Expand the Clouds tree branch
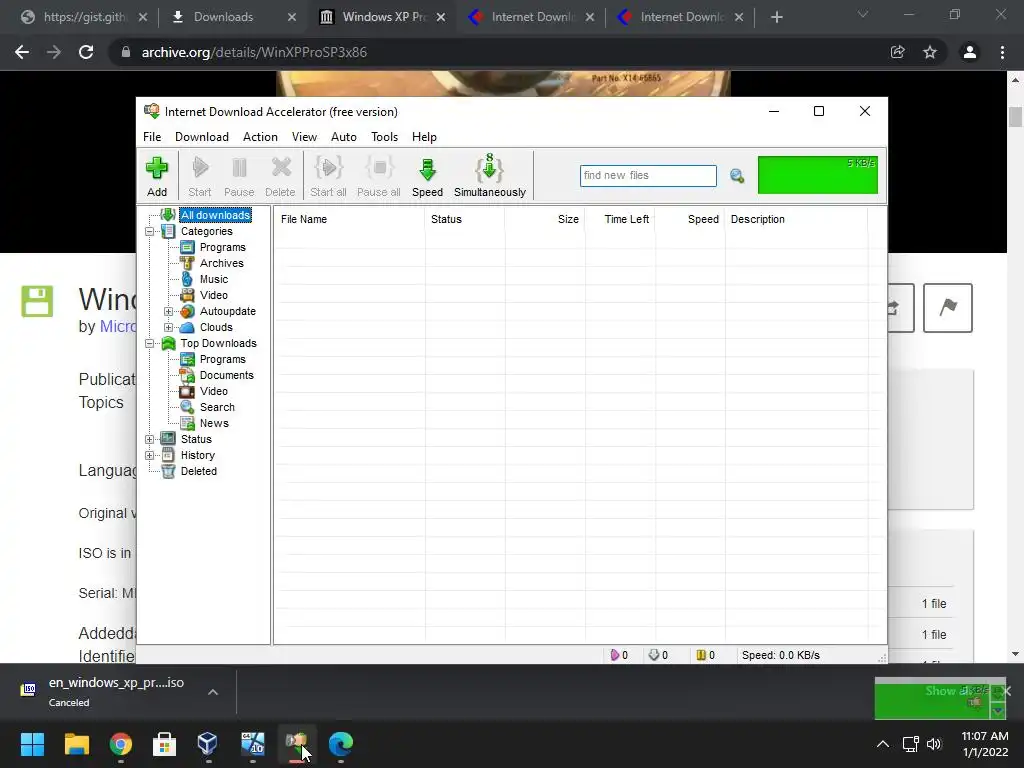Viewport: 1024px width, 768px height. [168, 327]
